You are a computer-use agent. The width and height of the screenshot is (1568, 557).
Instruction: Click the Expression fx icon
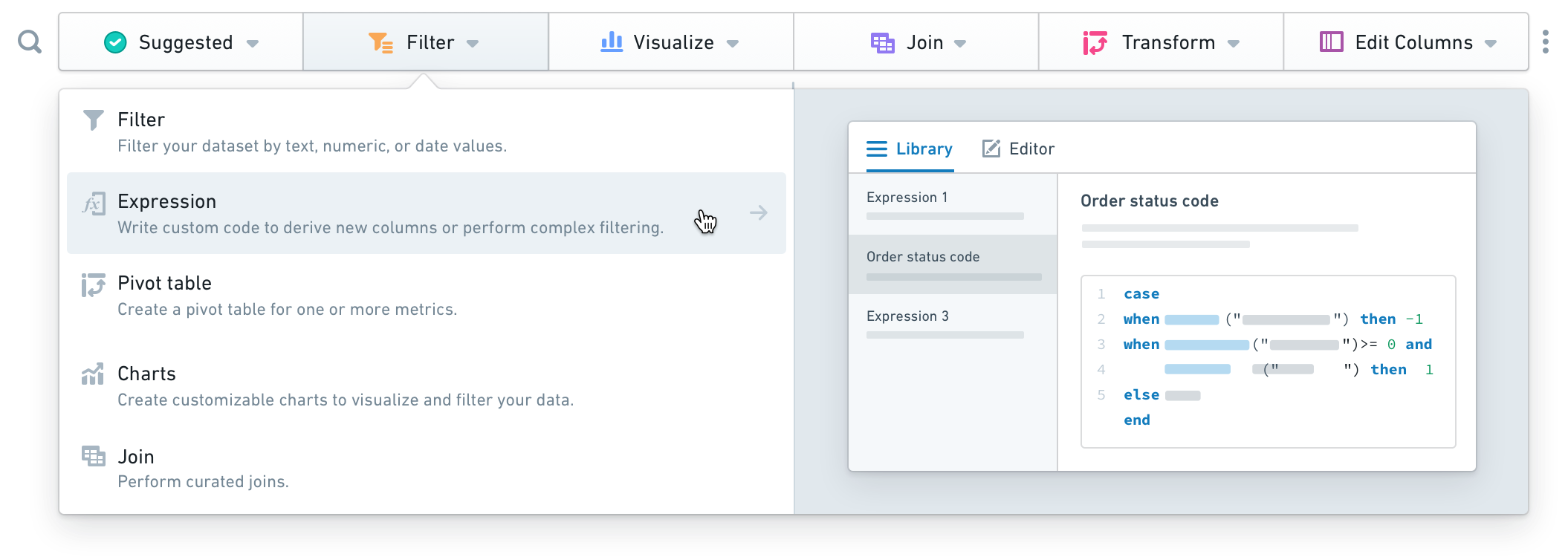click(94, 203)
